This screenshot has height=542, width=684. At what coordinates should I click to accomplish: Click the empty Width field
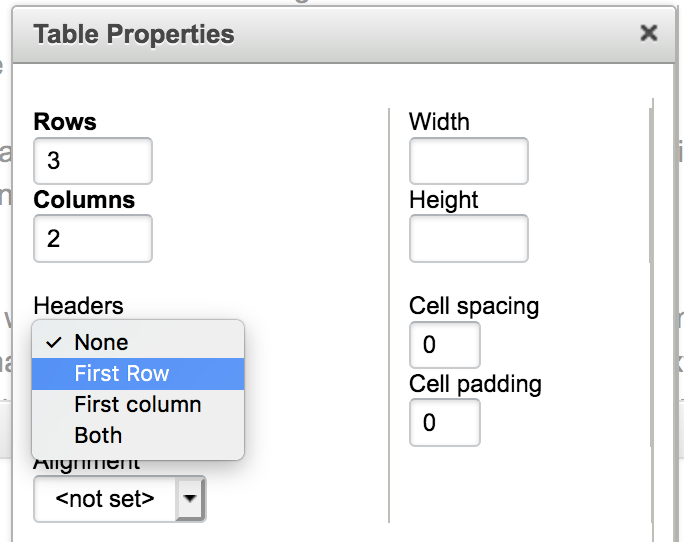click(469, 161)
